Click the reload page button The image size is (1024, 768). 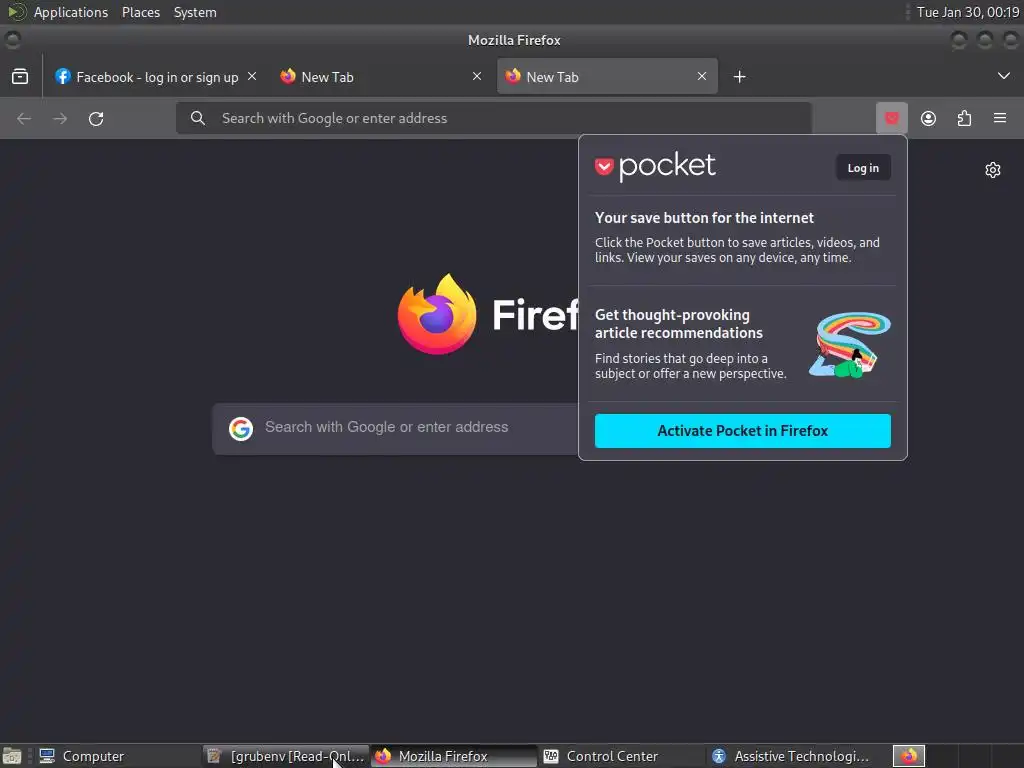click(x=96, y=118)
